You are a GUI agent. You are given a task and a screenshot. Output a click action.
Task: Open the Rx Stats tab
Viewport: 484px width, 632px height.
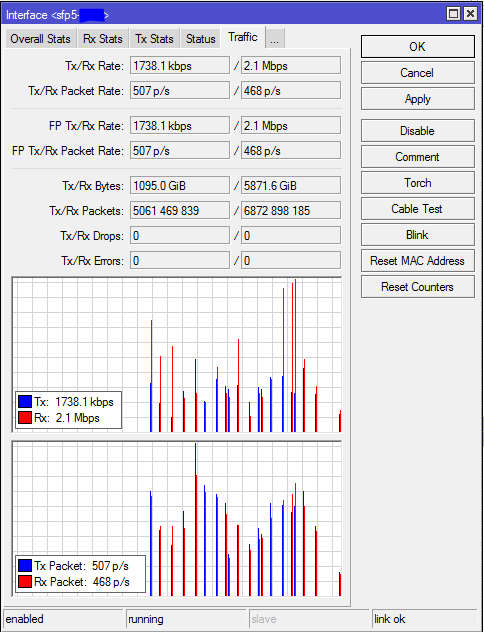[x=102, y=39]
